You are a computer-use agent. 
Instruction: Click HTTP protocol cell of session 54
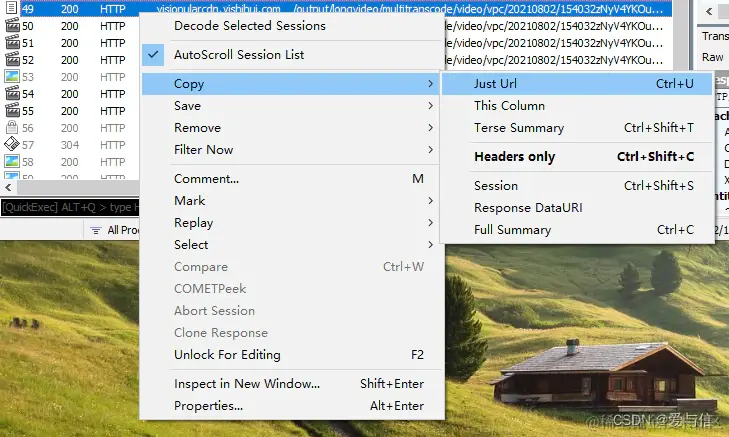113,94
